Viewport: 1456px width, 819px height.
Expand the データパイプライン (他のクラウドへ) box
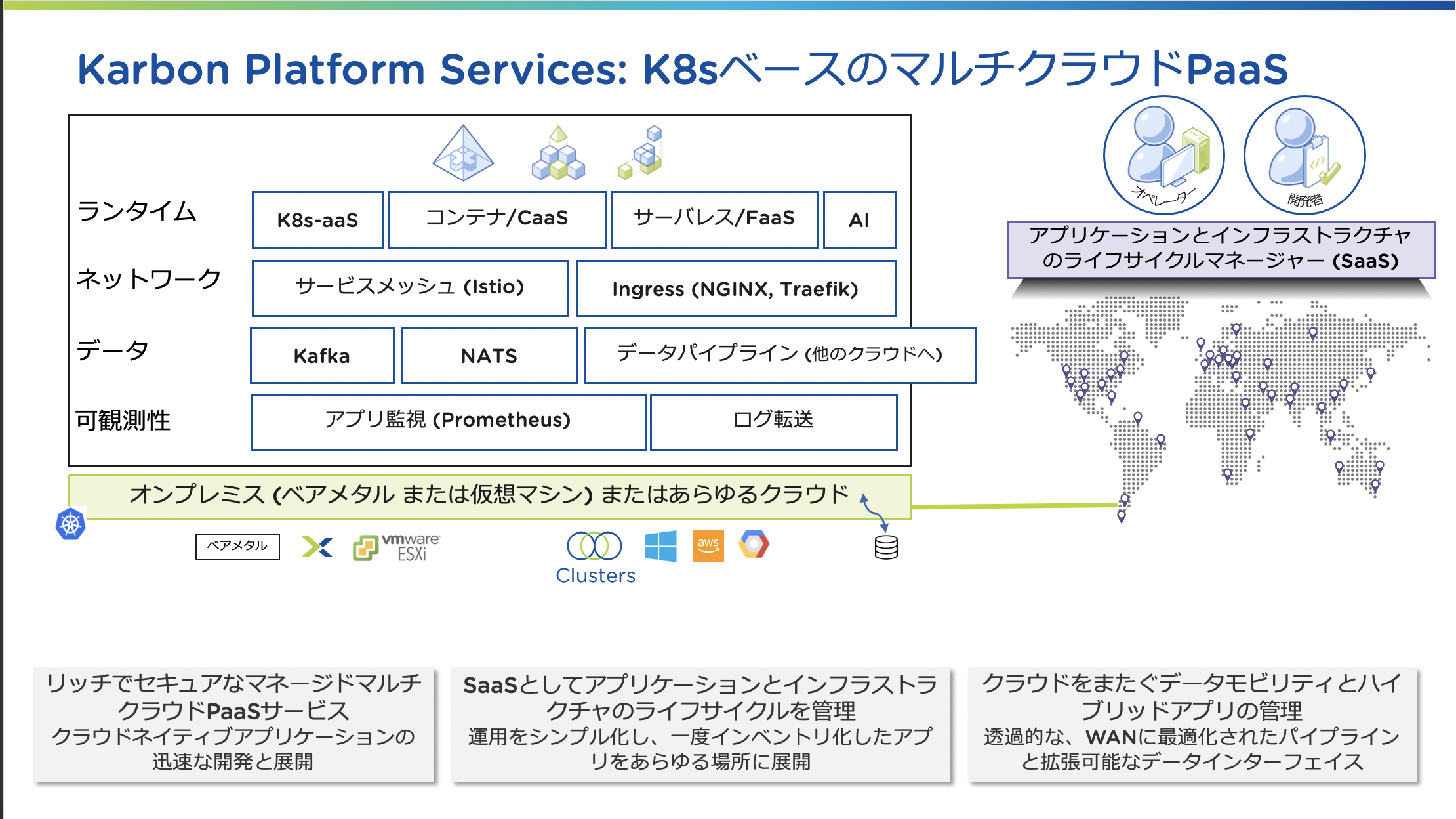[779, 355]
